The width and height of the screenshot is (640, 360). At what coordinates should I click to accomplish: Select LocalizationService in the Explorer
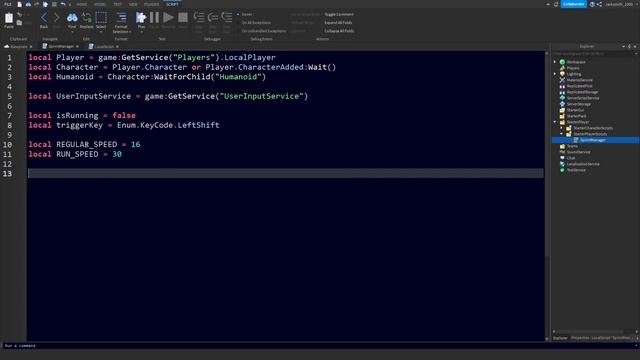point(583,164)
